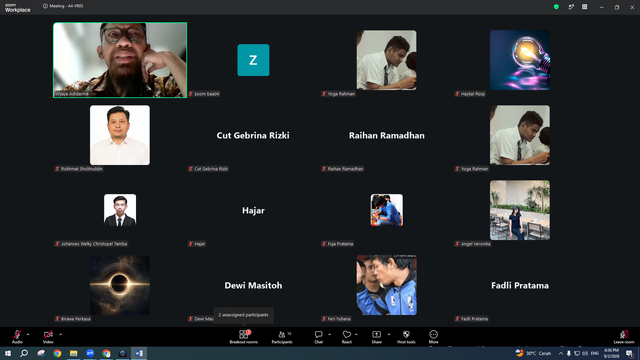Select the Hajar name tile
The height and width of the screenshot is (360, 640).
coord(253,210)
